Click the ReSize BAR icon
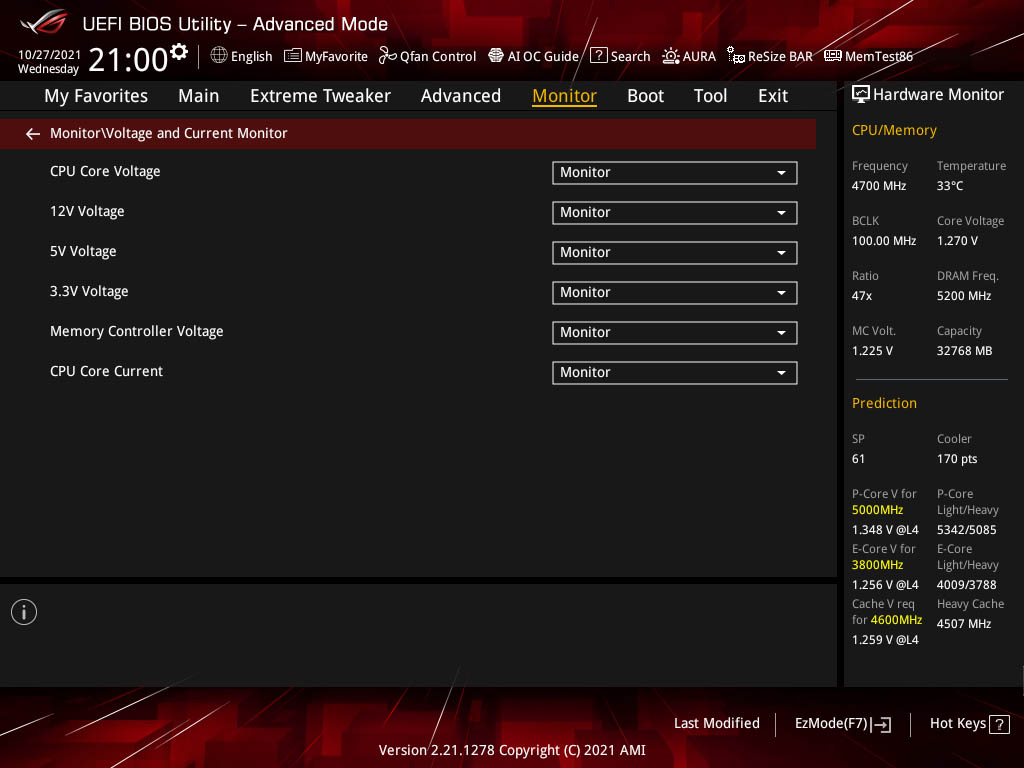This screenshot has height=768, width=1024. pyautogui.click(x=736, y=56)
